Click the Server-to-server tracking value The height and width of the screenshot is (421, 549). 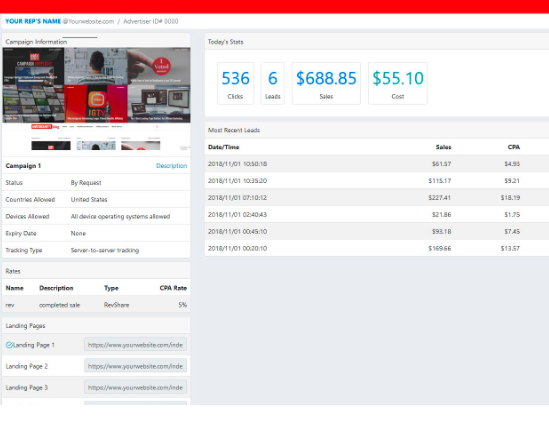coord(105,250)
